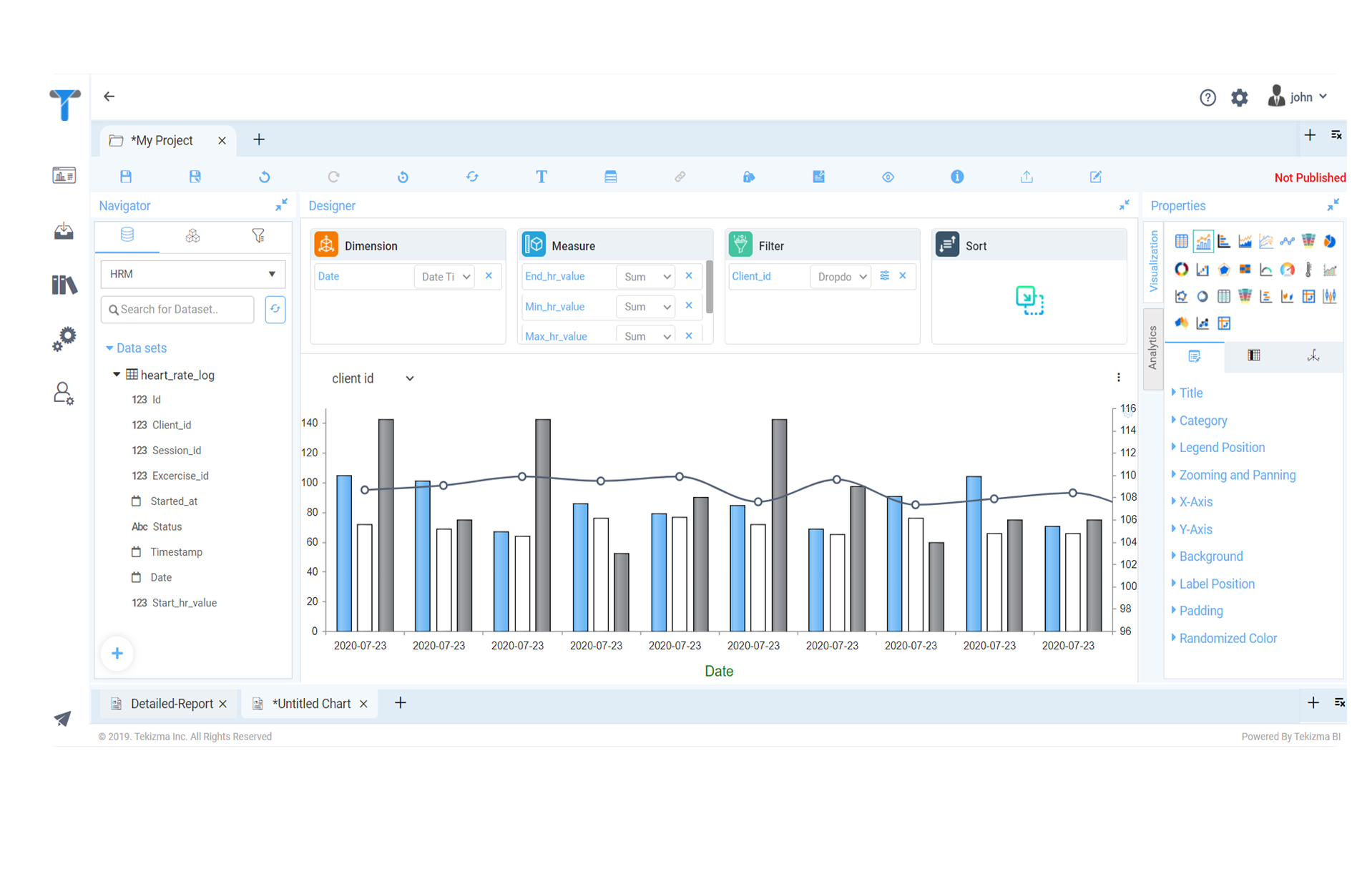
Task: Open Client_id filter settings sliders icon
Action: point(885,276)
